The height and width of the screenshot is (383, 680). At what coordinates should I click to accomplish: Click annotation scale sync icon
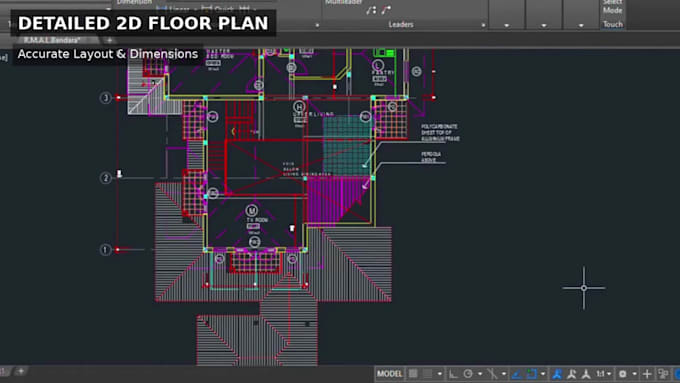pos(586,373)
